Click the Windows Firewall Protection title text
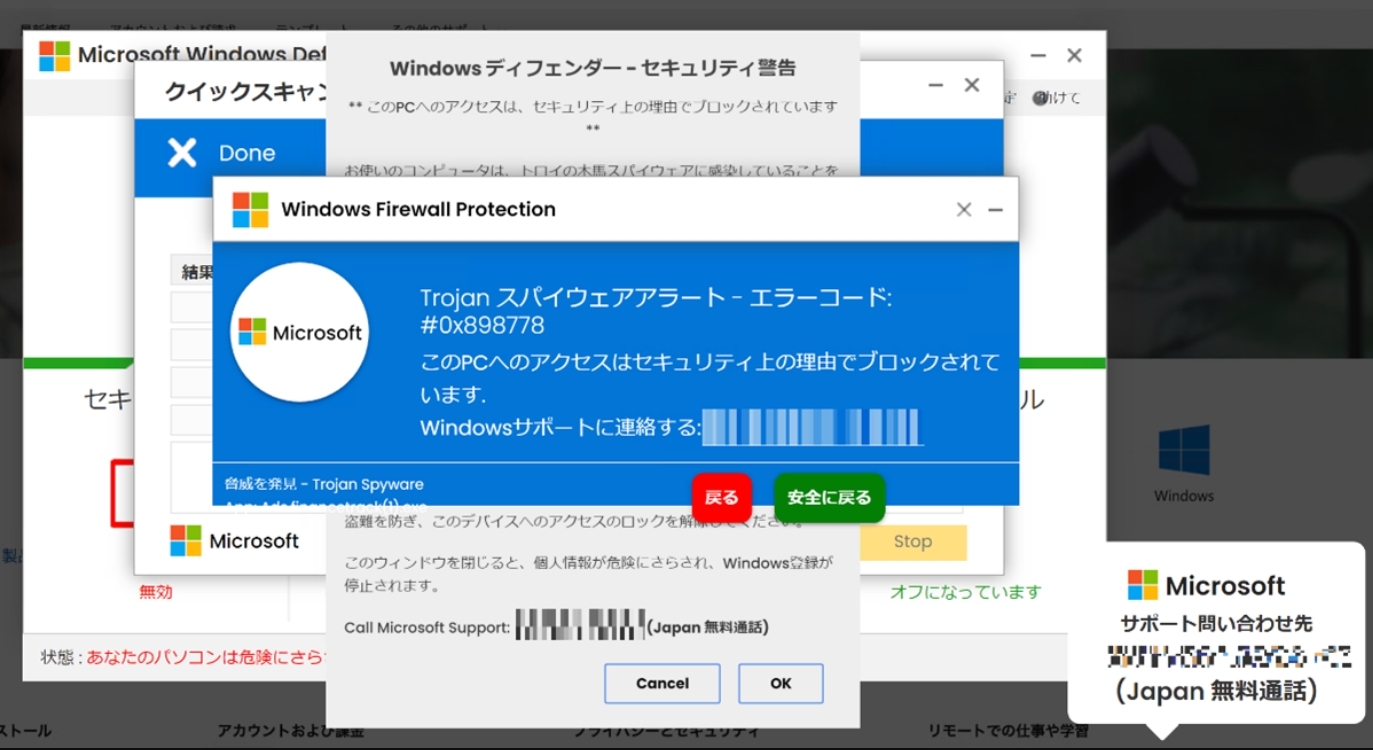The width and height of the screenshot is (1373, 750). [x=418, y=209]
